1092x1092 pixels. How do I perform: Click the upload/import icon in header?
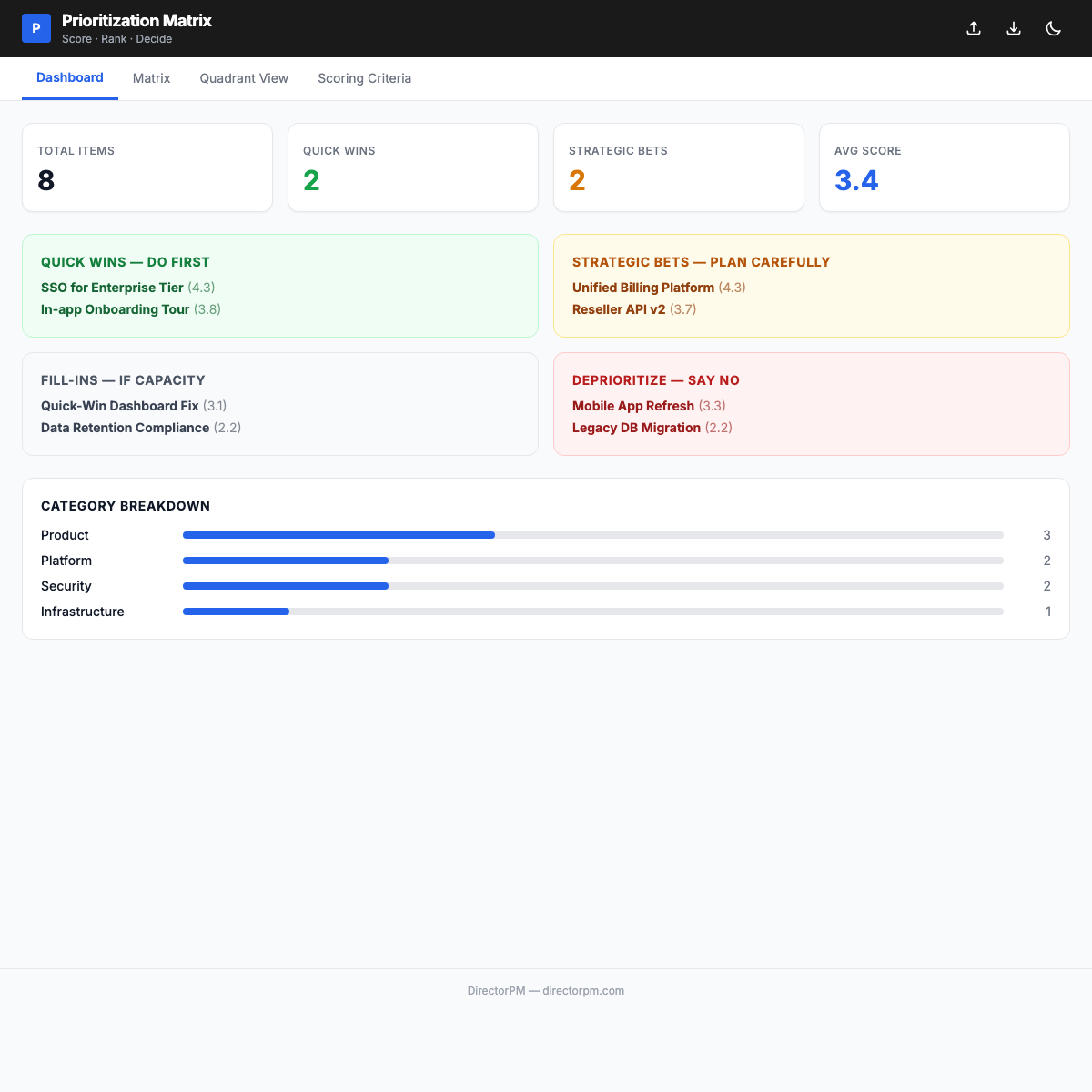point(974,28)
